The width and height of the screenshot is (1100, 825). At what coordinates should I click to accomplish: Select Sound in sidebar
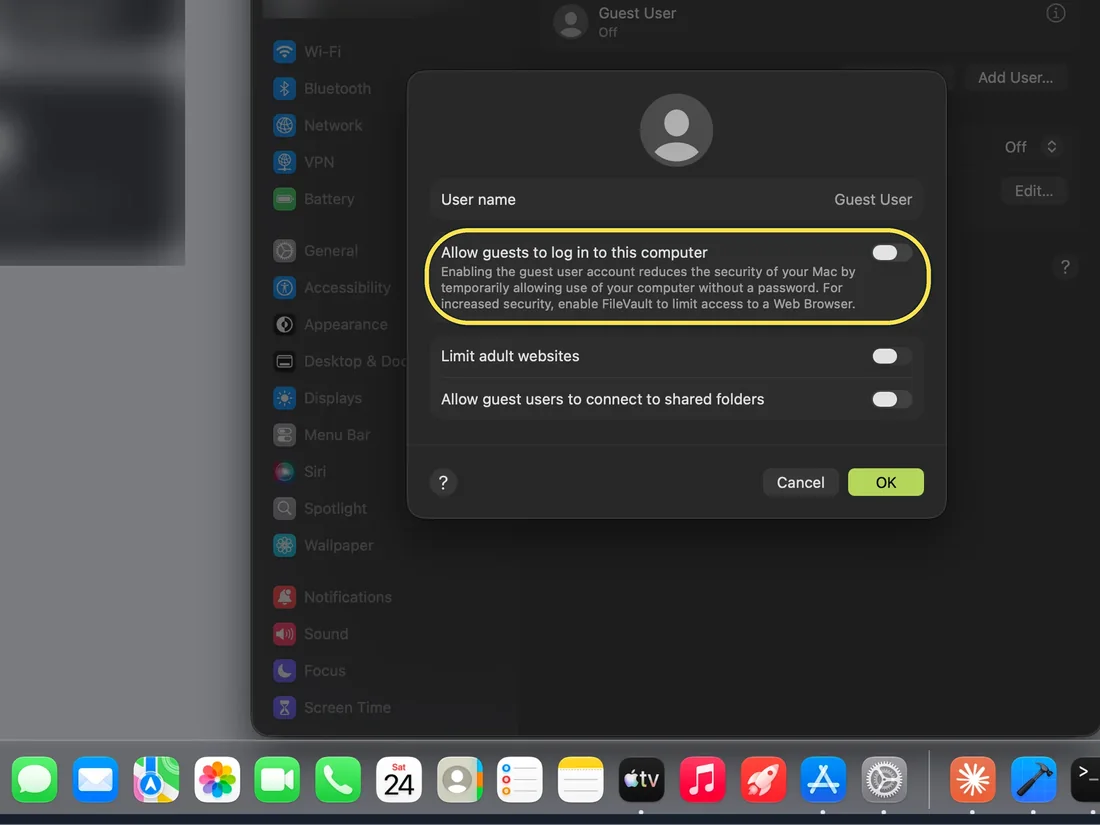(311, 634)
